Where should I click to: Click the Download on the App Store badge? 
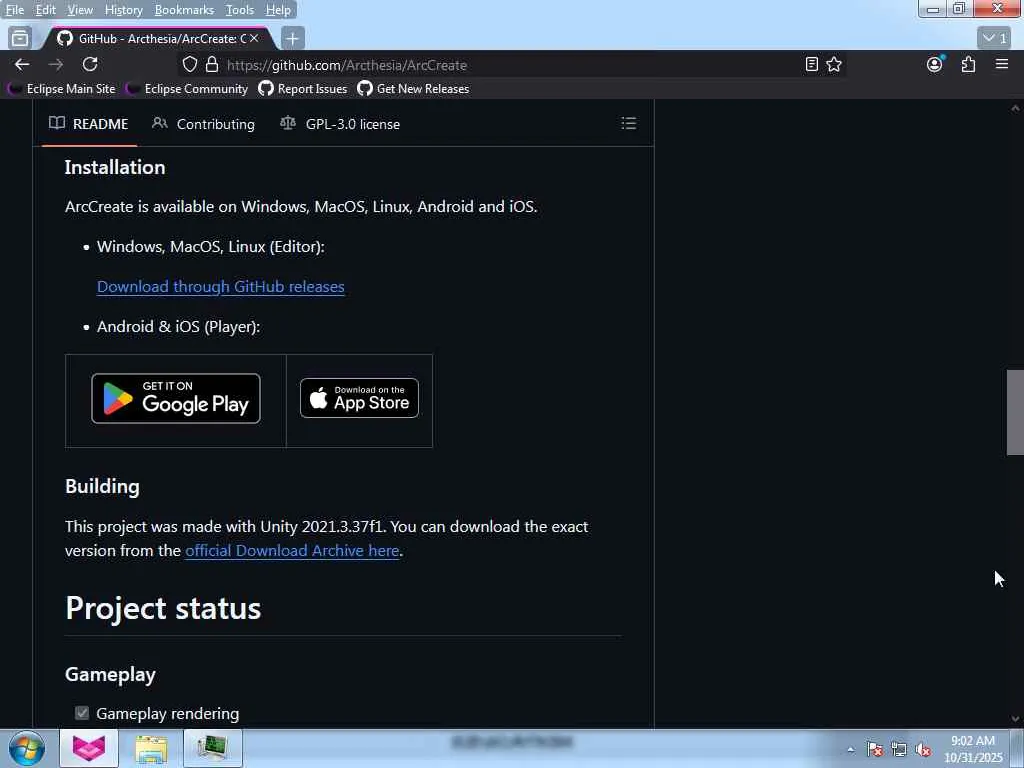point(359,398)
